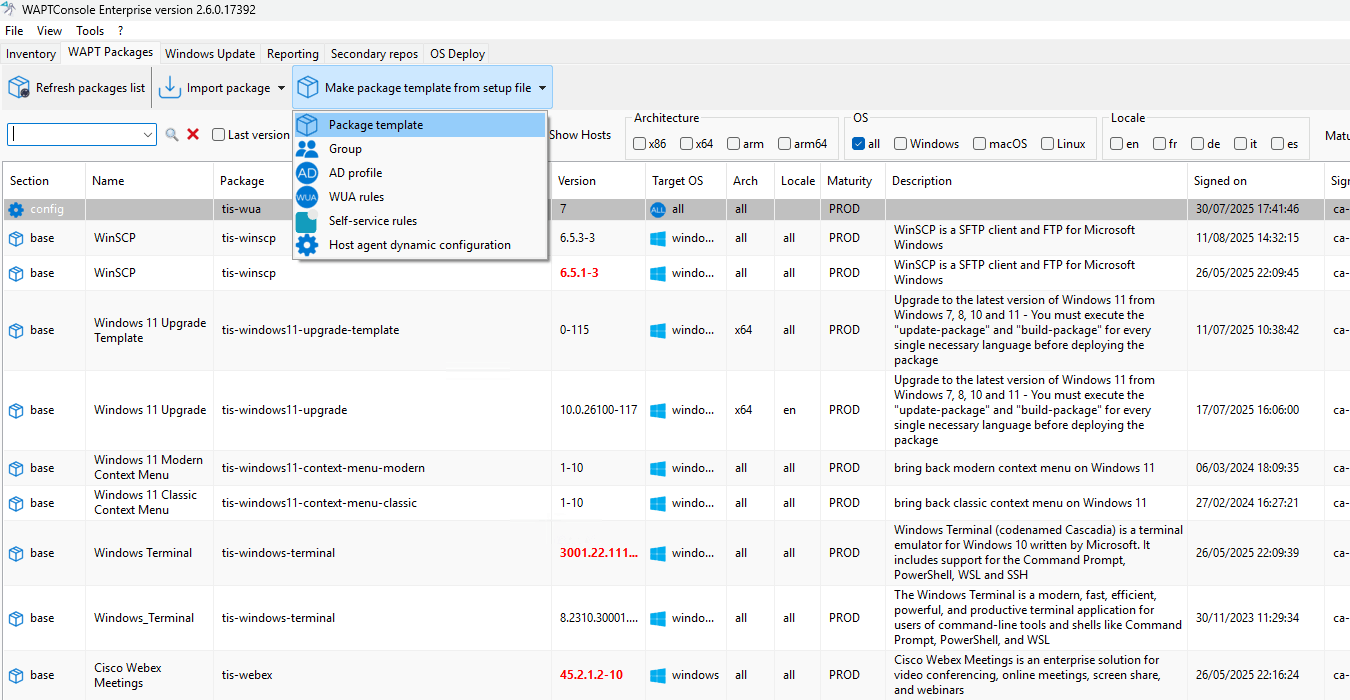Viewport: 1350px width, 700px height.
Task: Expand the Import package dropdown arrow
Action: (281, 88)
